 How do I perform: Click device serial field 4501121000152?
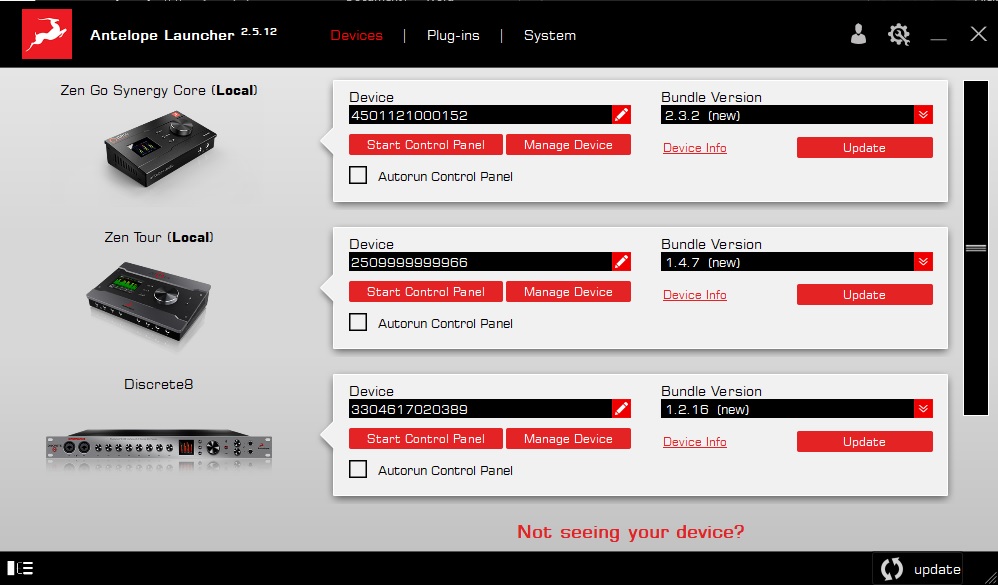point(481,115)
